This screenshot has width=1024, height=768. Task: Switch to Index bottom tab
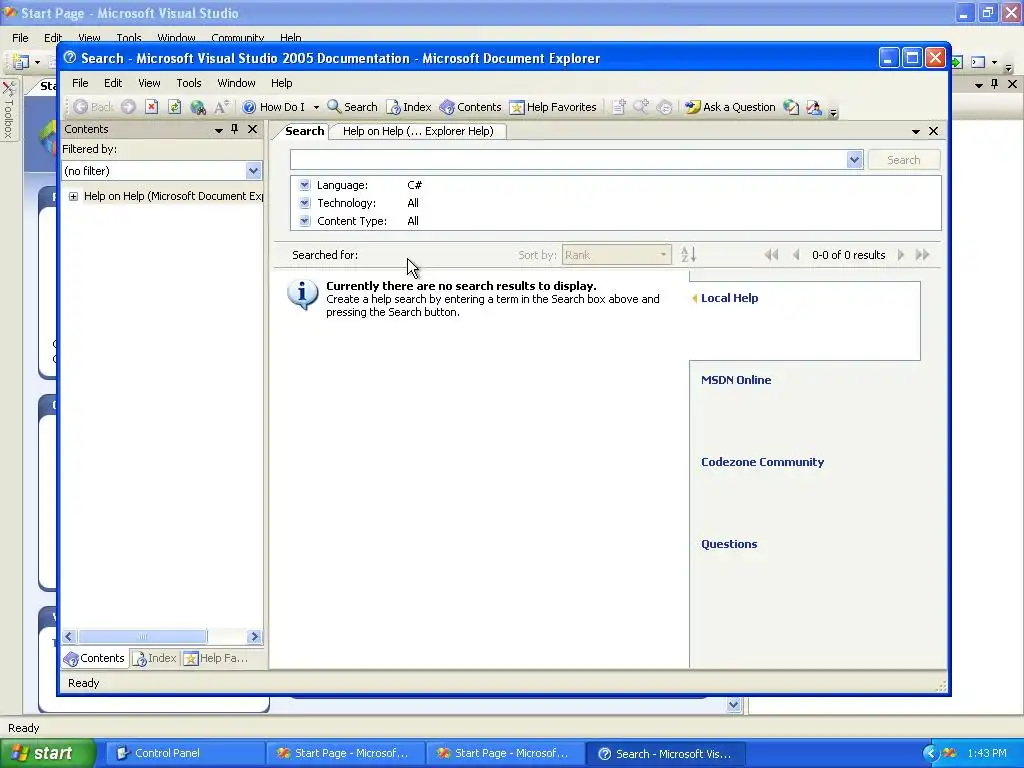(x=155, y=658)
